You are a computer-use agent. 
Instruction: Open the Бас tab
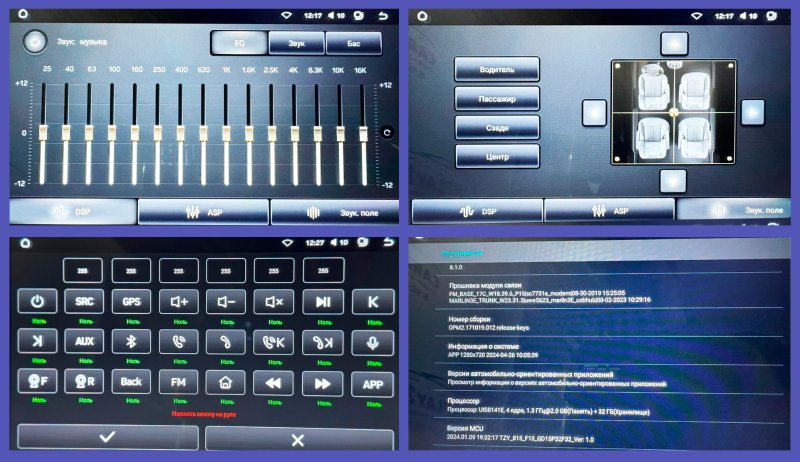coord(355,43)
